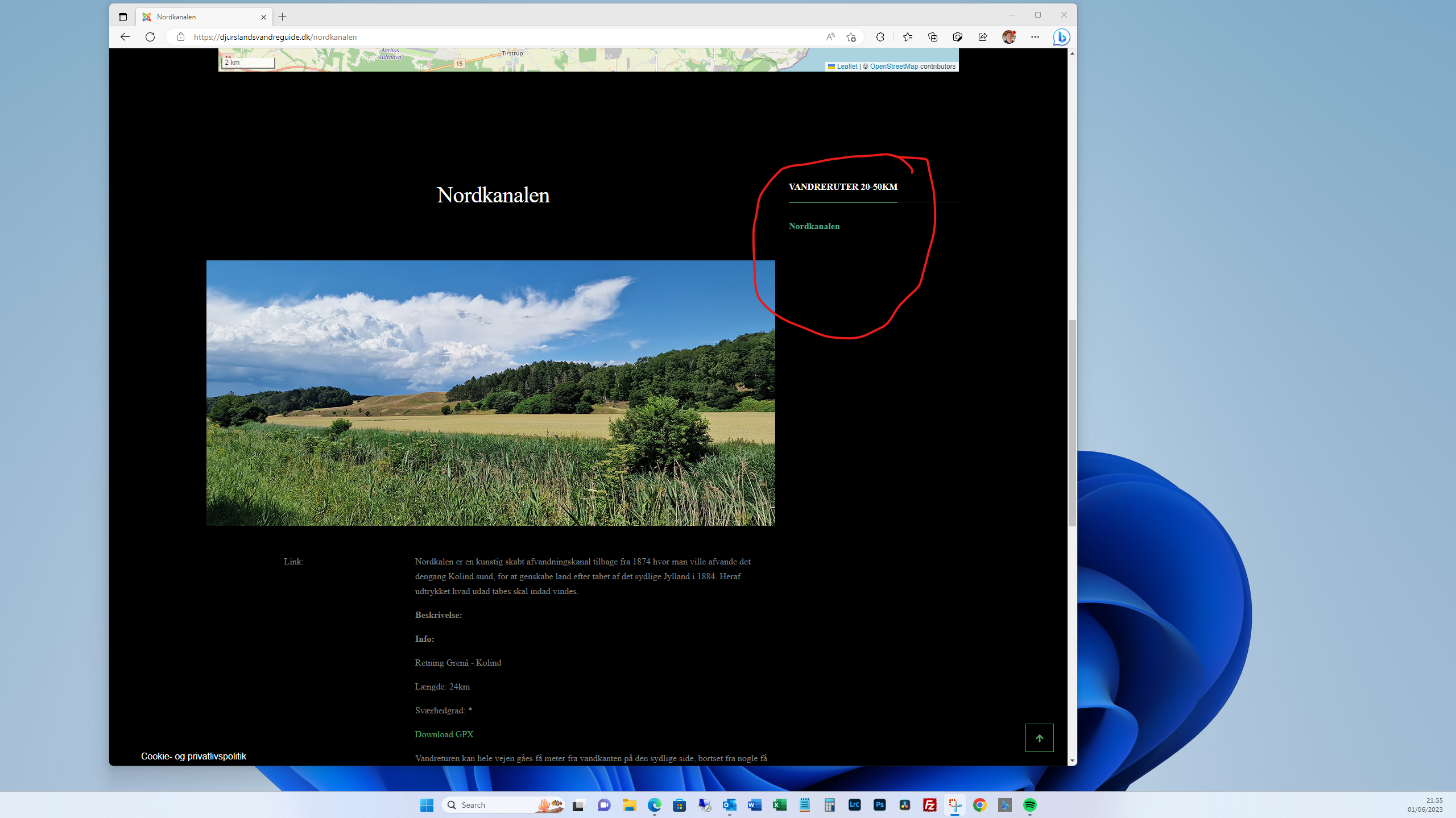The width and height of the screenshot is (1456, 818).
Task: Open the Bing sidebar button
Action: pyautogui.click(x=1061, y=37)
